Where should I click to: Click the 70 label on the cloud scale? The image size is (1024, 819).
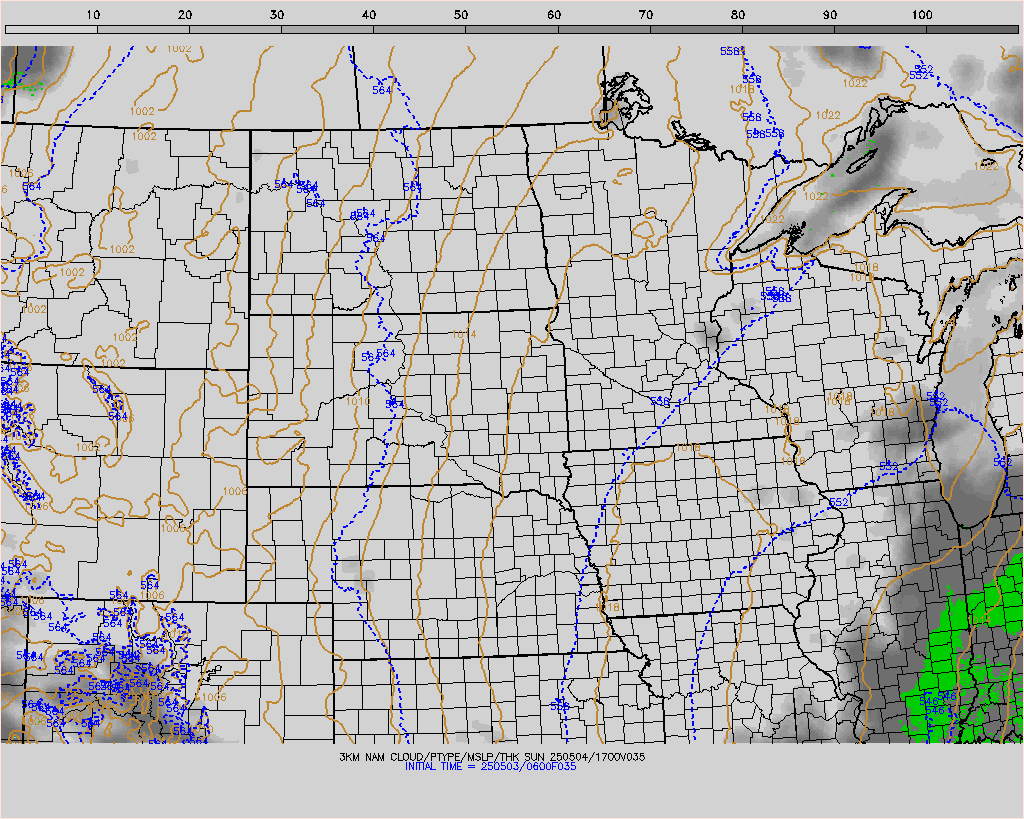click(x=646, y=15)
